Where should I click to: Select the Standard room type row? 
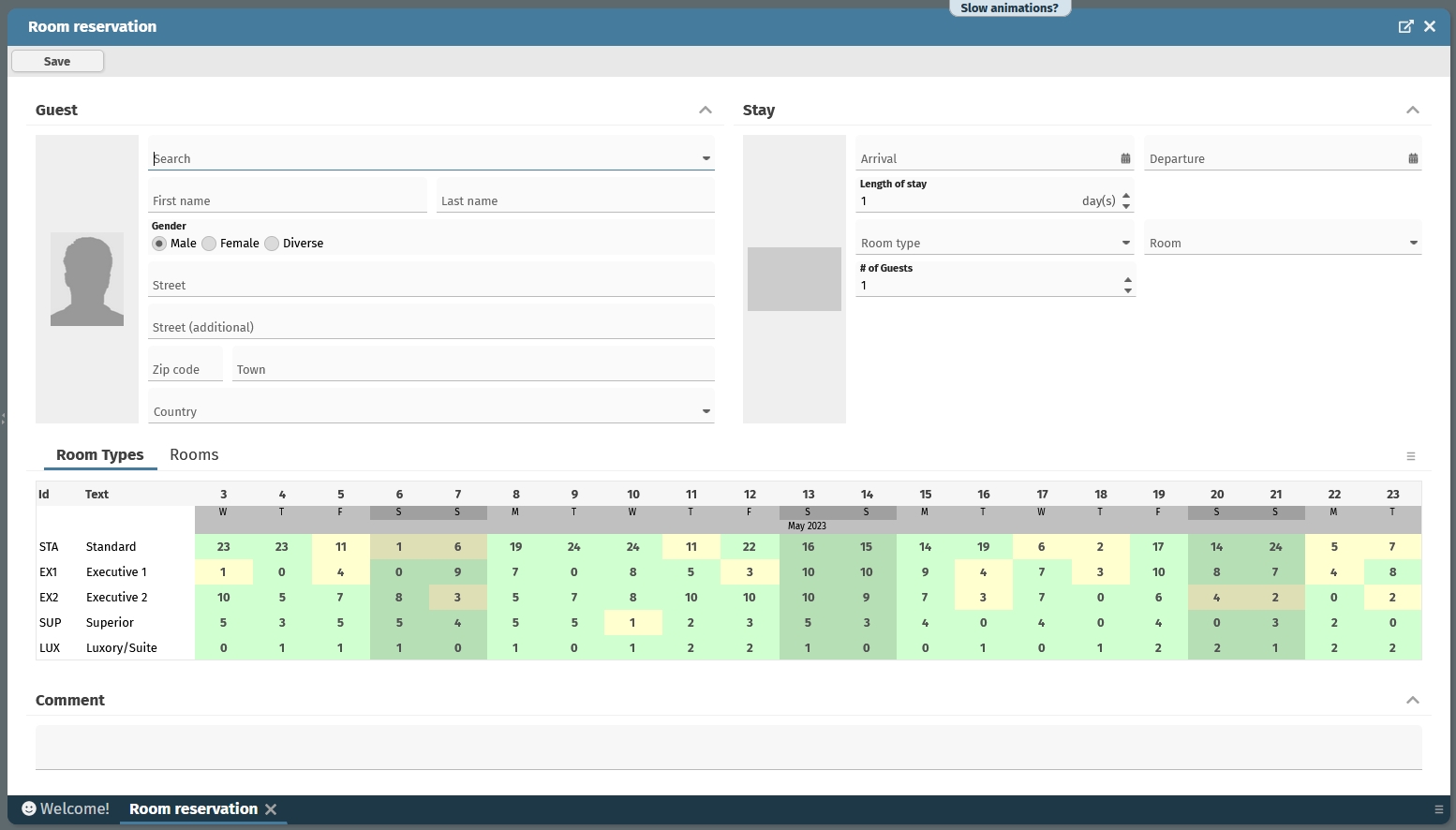[729, 546]
